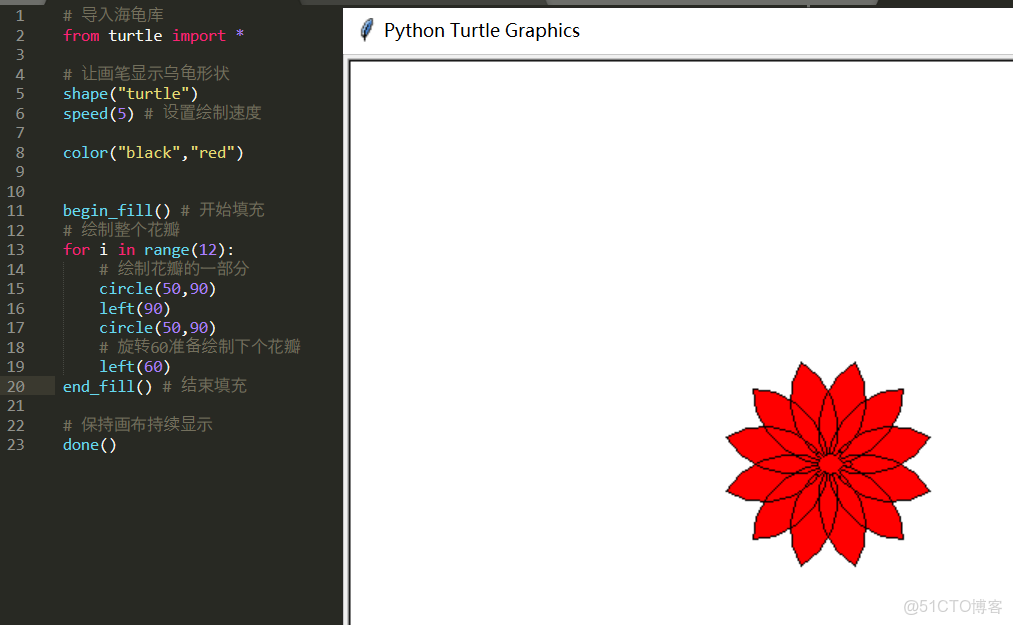Click the comment '# 绘制花瓣的一部分'
The height and width of the screenshot is (625, 1013).
coord(174,269)
